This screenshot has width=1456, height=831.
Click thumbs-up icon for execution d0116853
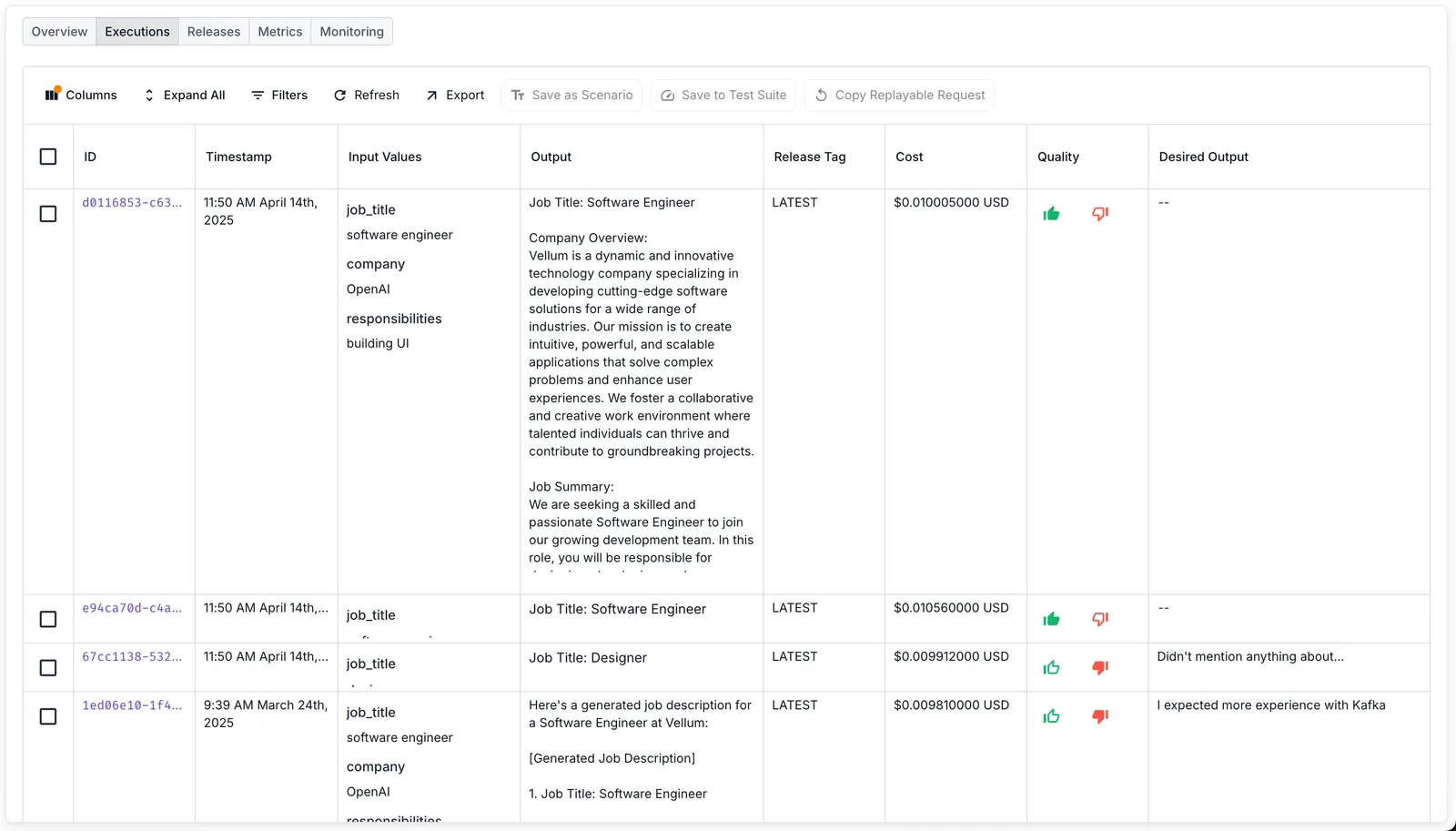click(x=1051, y=214)
